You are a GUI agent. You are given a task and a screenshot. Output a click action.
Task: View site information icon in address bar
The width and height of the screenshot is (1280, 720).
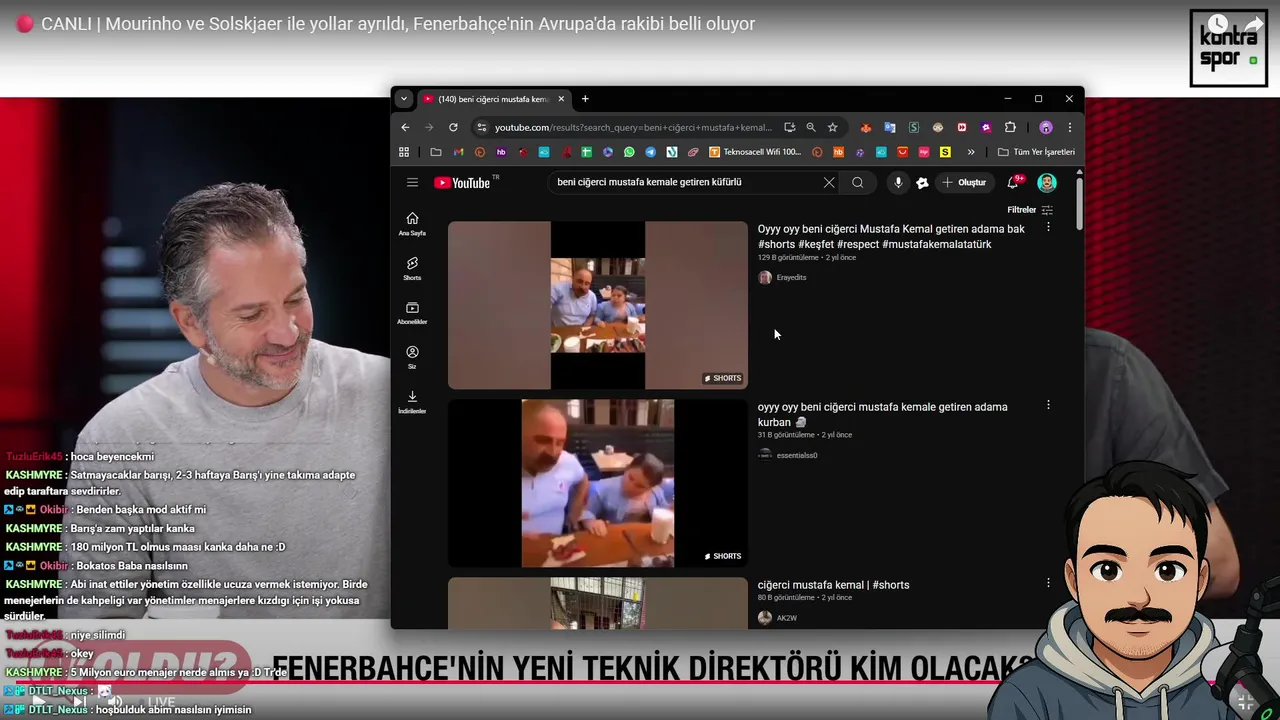(481, 127)
